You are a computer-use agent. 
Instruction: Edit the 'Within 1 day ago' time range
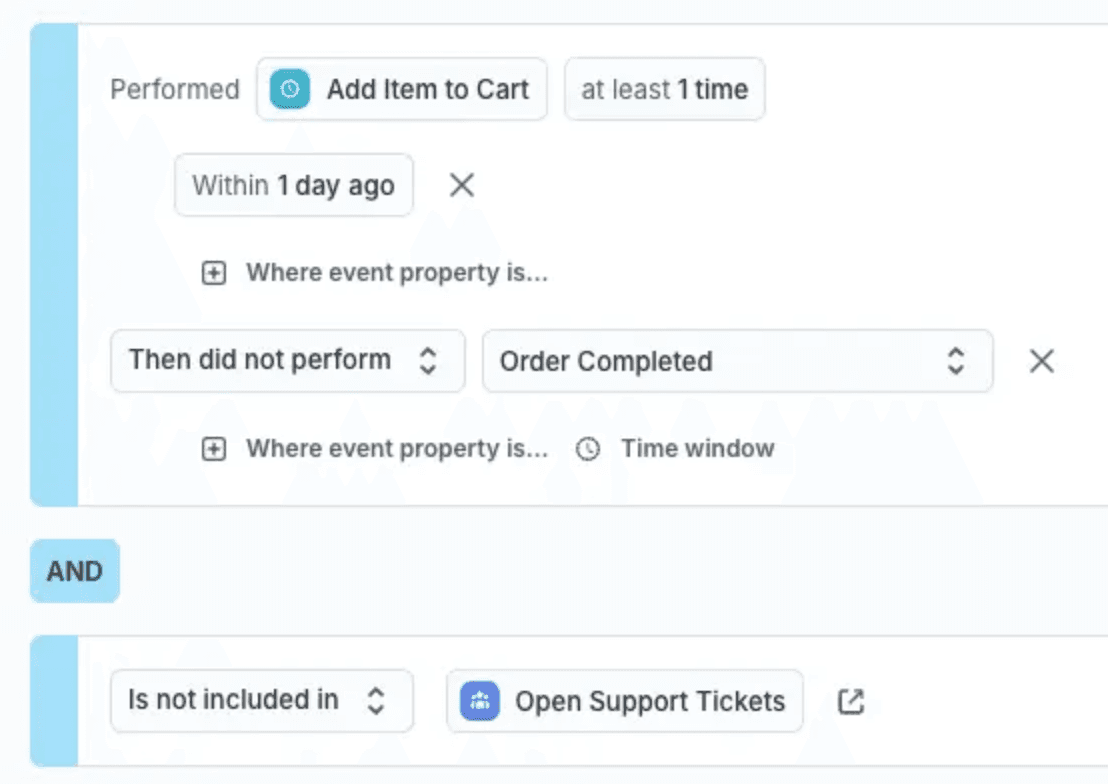pyautogui.click(x=293, y=185)
